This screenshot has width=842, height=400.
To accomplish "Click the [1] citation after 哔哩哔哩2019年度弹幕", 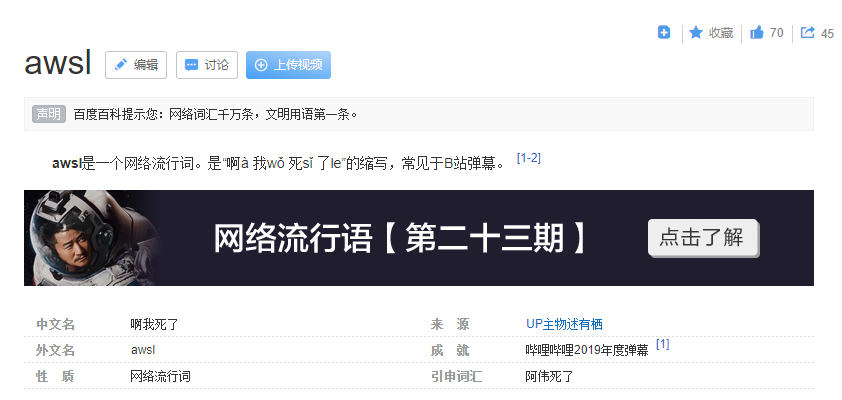I will point(662,345).
